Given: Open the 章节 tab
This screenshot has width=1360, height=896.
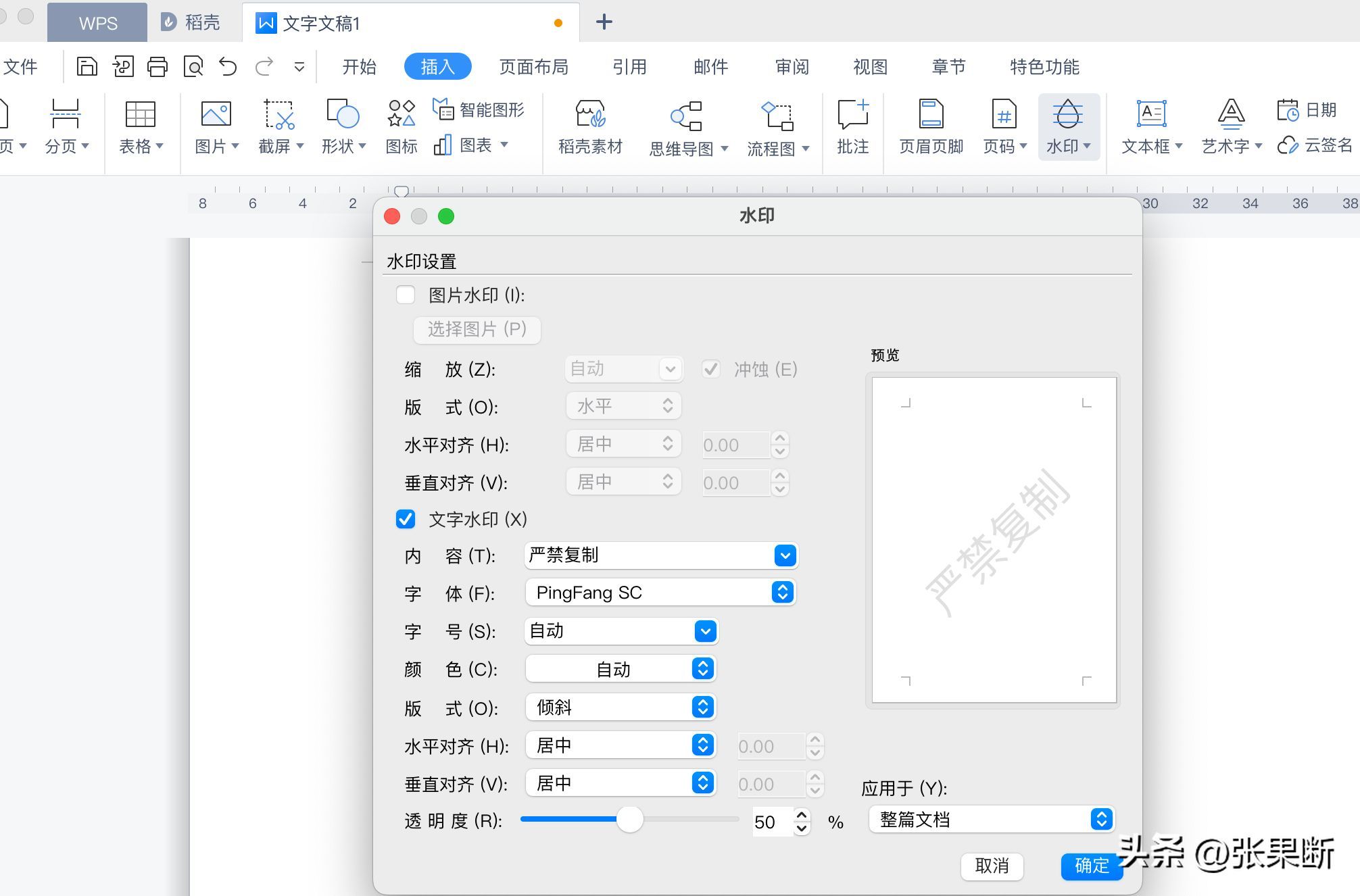Looking at the screenshot, I should click(948, 66).
